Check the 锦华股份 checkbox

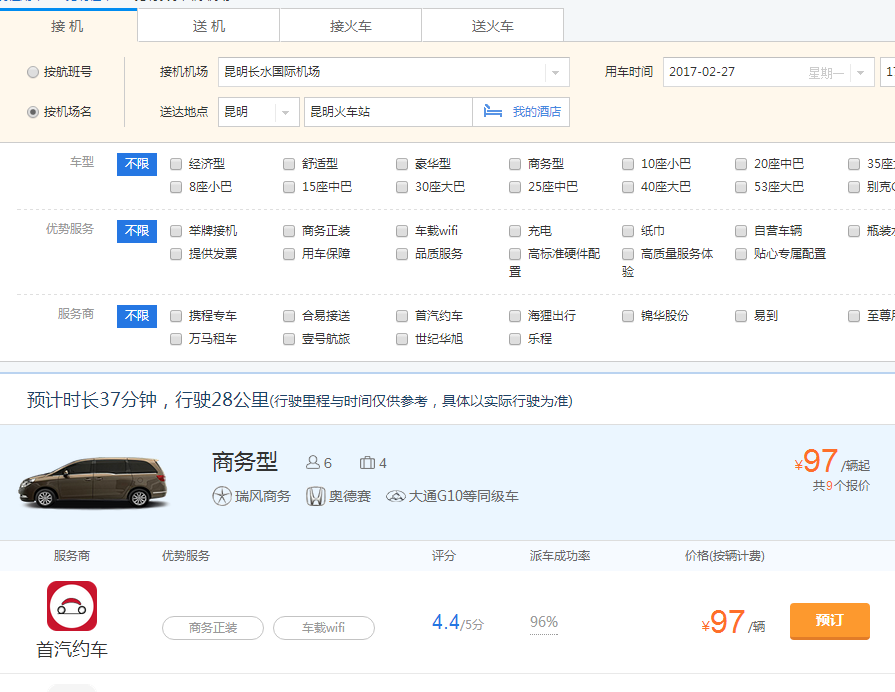pyautogui.click(x=628, y=316)
